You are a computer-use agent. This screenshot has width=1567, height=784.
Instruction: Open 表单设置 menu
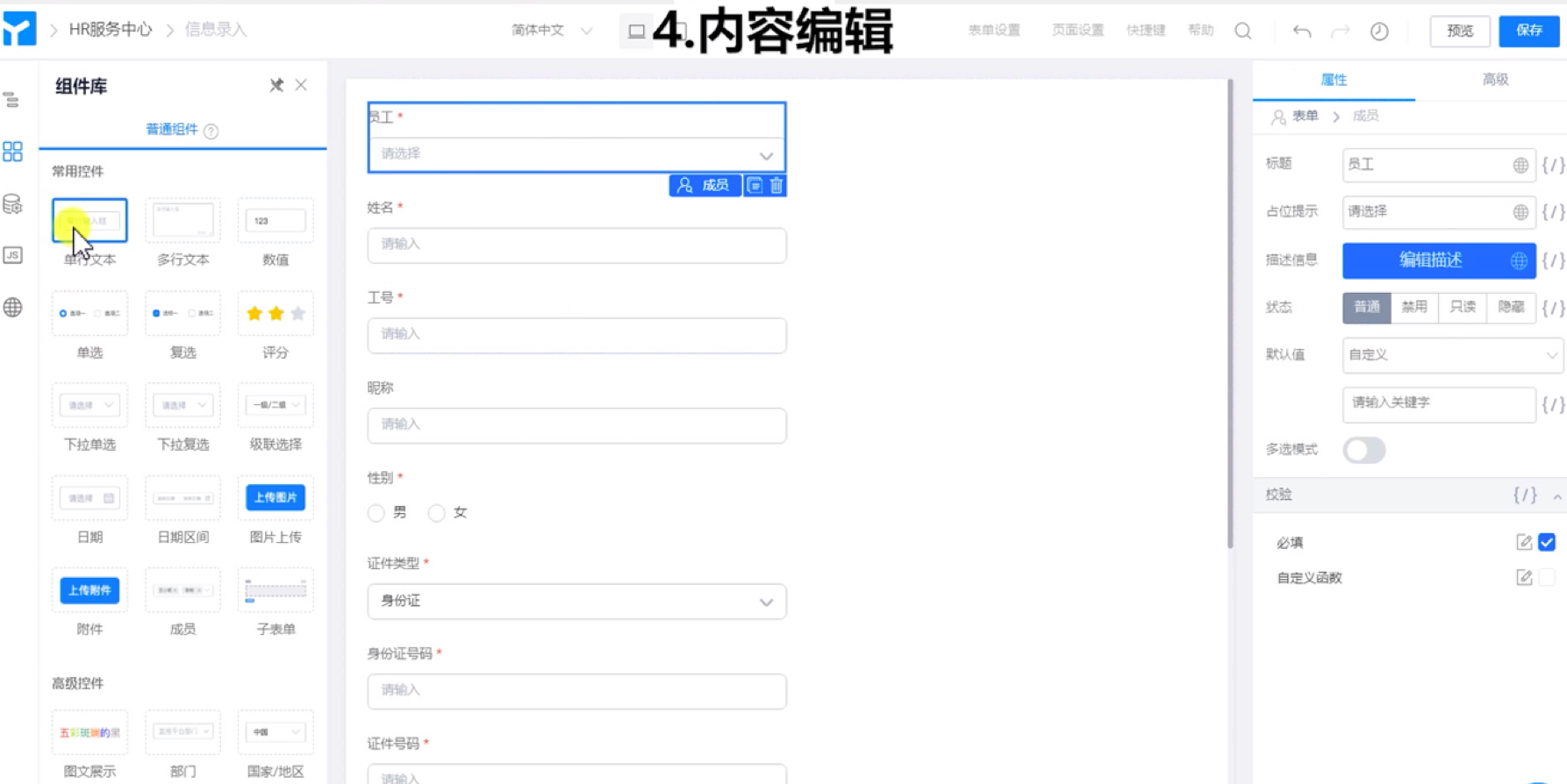pyautogui.click(x=994, y=30)
